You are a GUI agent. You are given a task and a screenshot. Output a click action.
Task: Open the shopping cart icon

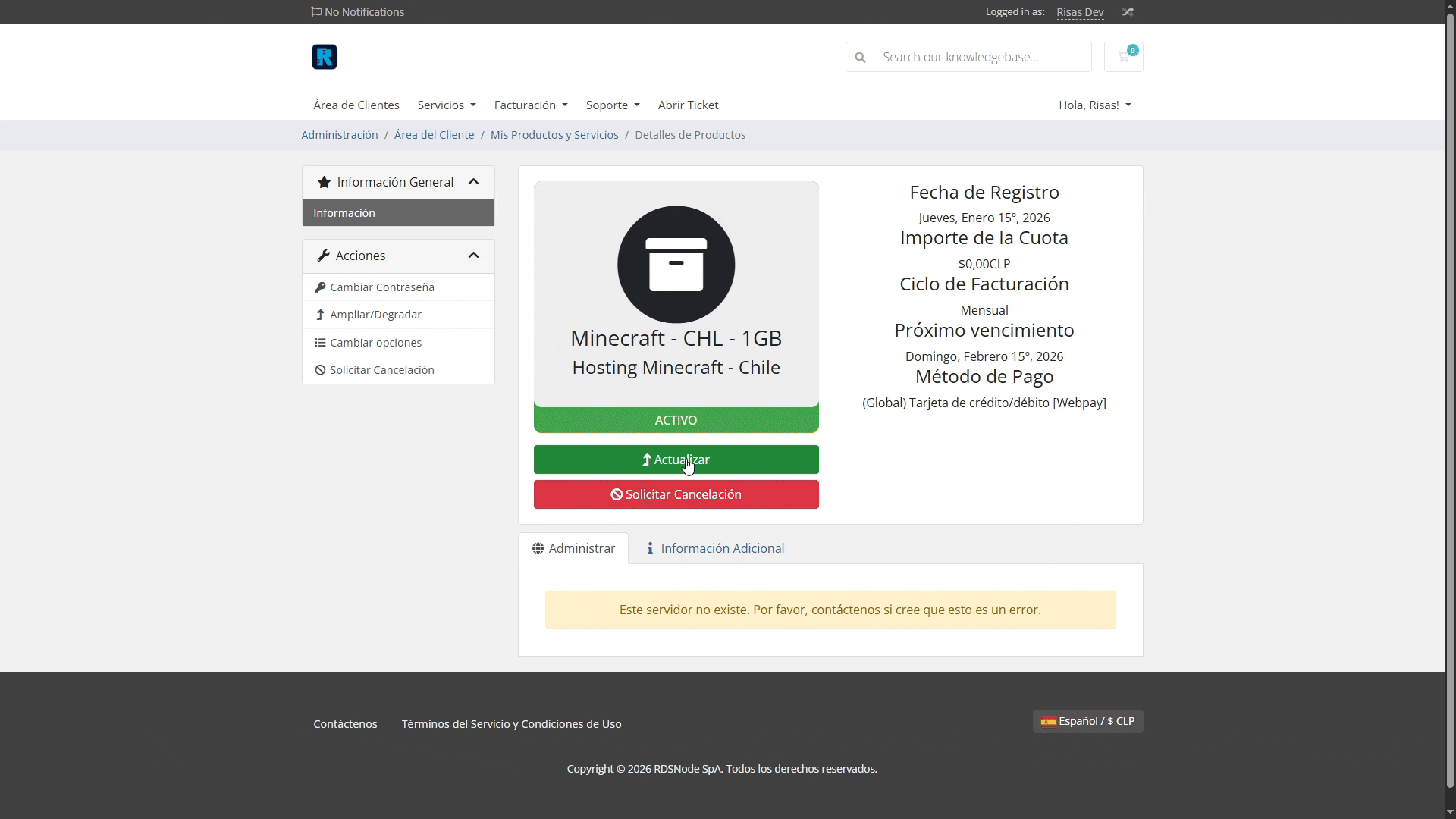pos(1123,57)
